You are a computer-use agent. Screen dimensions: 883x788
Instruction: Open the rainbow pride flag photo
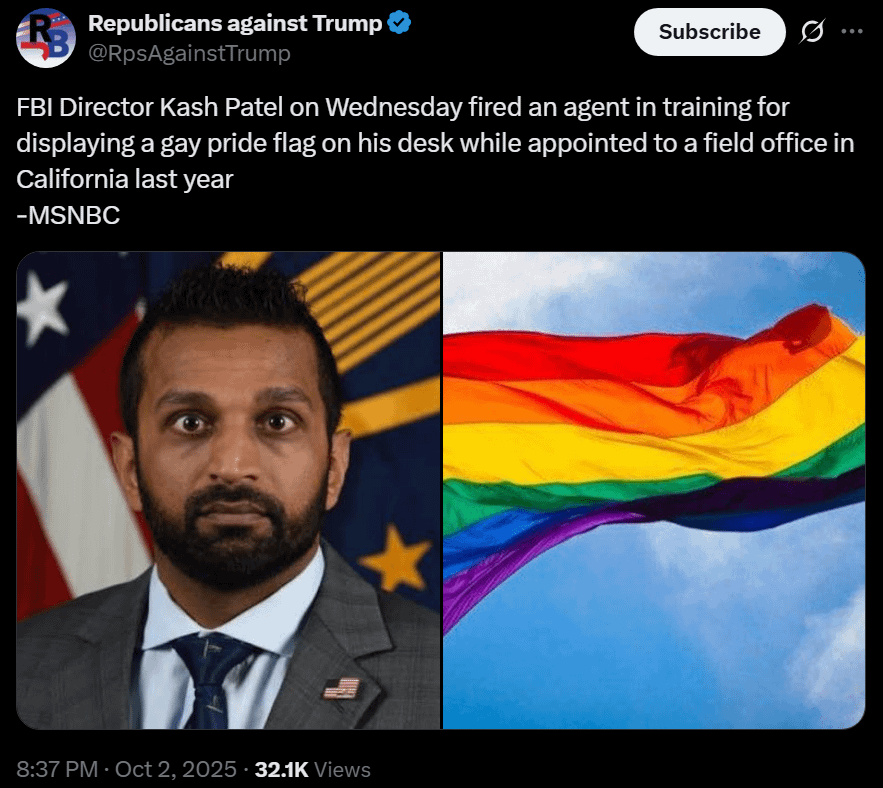(654, 491)
